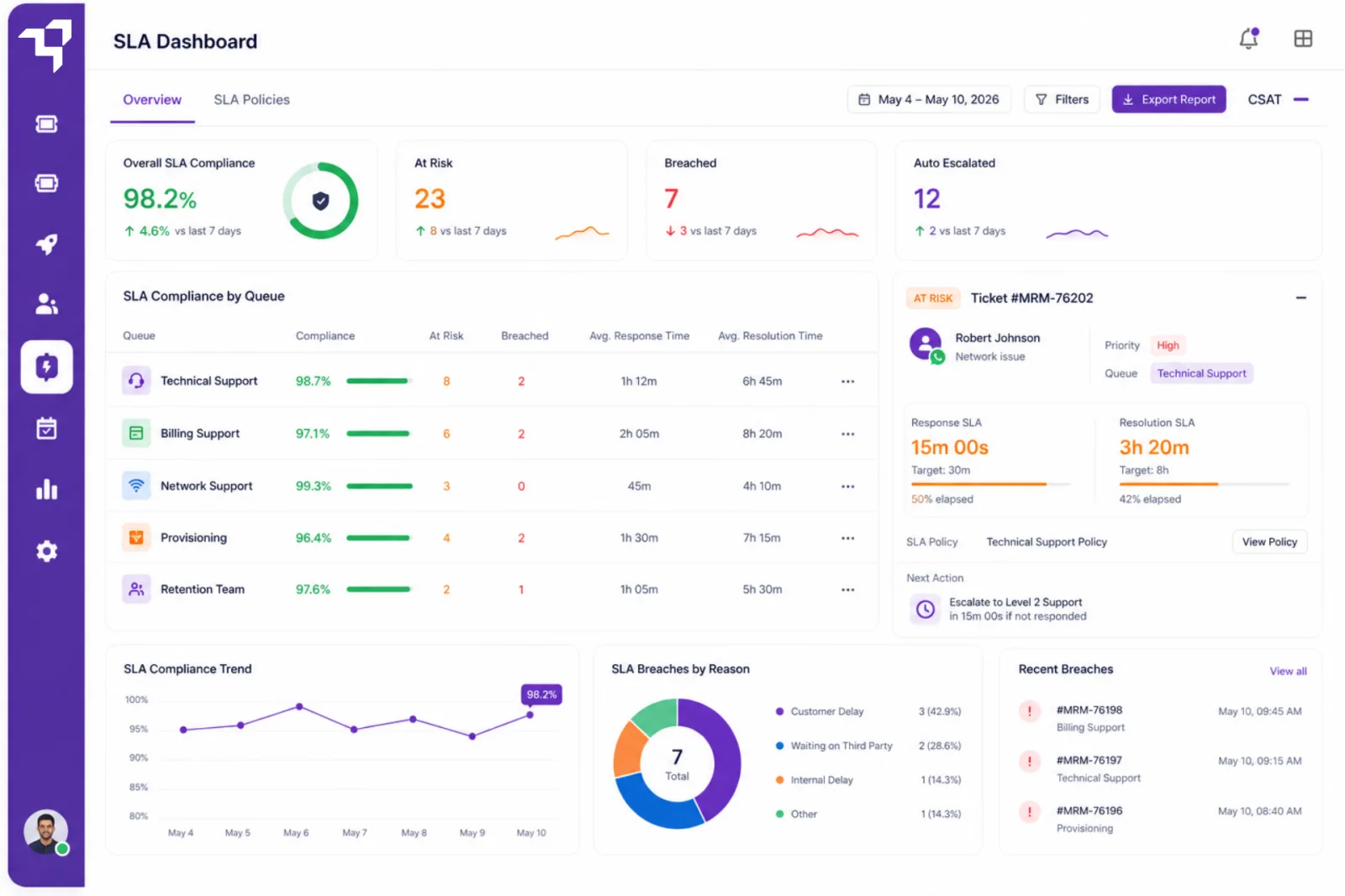Open the rocket launch icon in sidebar
Image resolution: width=1345 pixels, height=896 pixels.
click(x=46, y=245)
